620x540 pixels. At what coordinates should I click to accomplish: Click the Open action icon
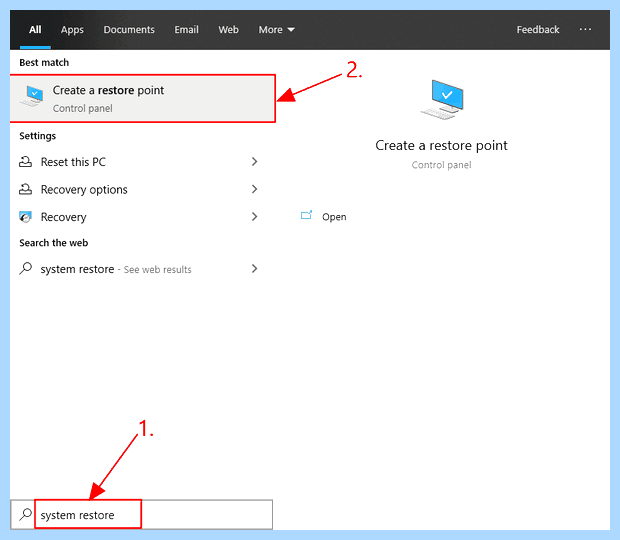(x=306, y=215)
